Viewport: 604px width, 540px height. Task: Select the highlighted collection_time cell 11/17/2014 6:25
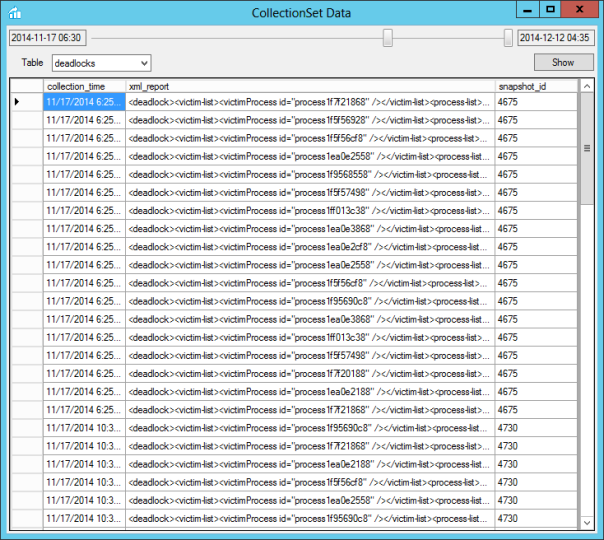point(84,102)
